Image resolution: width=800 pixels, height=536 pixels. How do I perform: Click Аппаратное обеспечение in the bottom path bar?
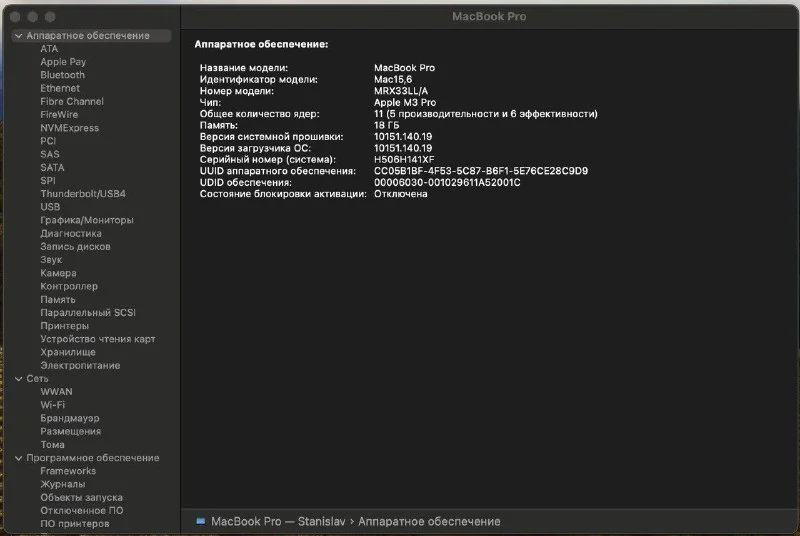[x=428, y=521]
